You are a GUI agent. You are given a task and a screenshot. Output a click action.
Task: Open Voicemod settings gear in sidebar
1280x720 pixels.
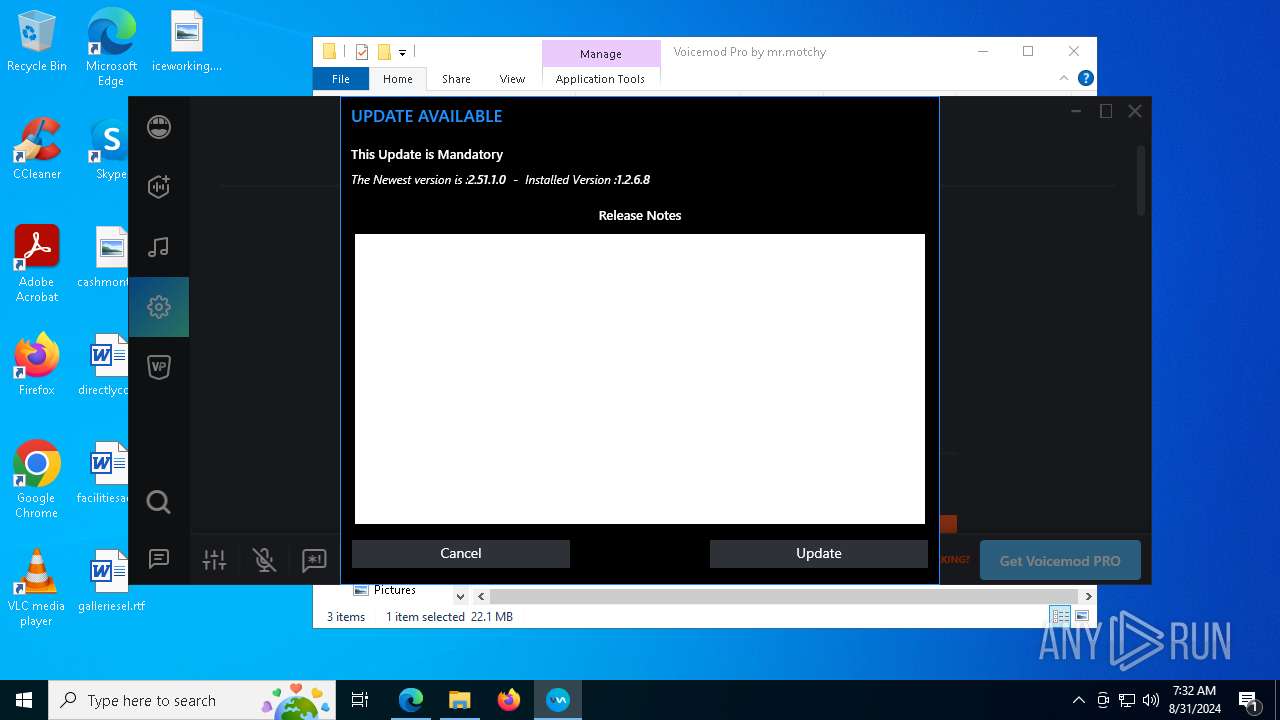click(159, 307)
